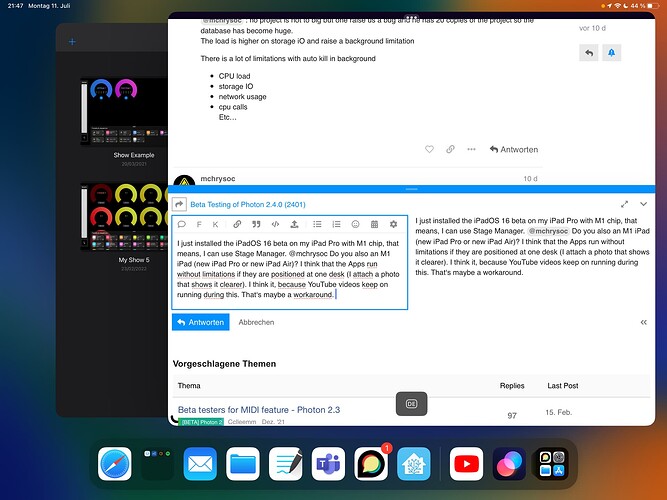667x500 pixels.
Task: Hide the preview with double chevron
Action: coord(644,322)
